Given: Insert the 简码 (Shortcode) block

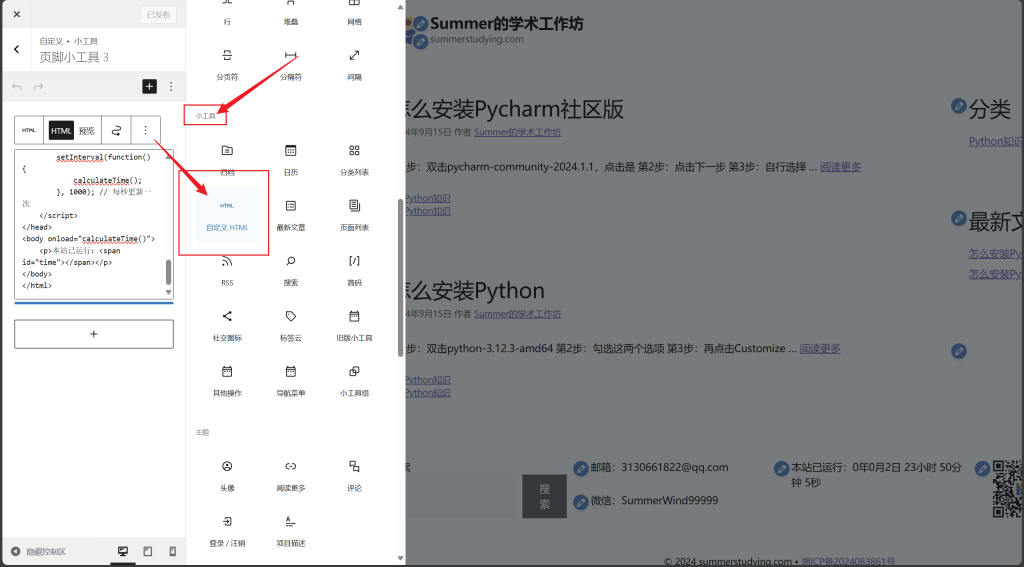Looking at the screenshot, I should click(x=354, y=270).
